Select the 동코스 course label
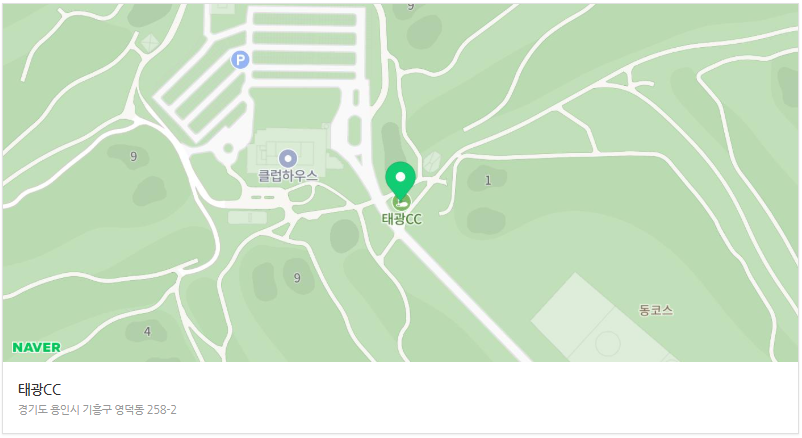The width and height of the screenshot is (802, 438). pos(656,310)
